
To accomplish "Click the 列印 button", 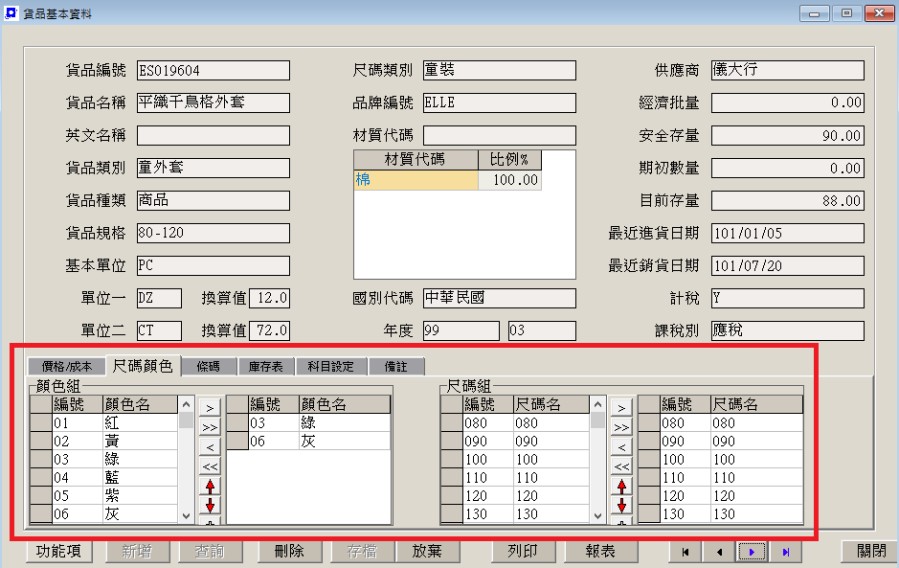I will click(x=522, y=551).
